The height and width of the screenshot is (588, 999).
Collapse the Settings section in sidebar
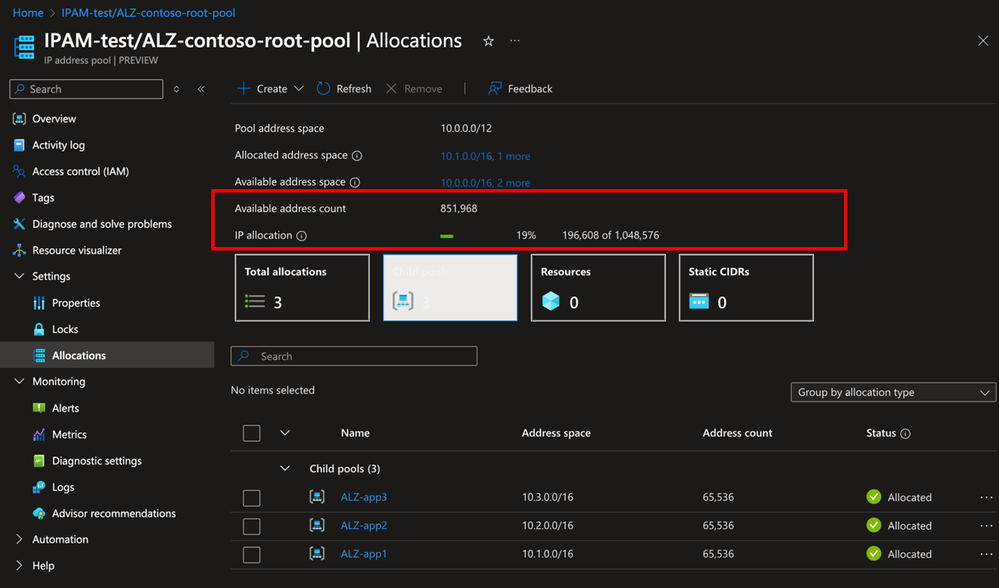pos(19,276)
